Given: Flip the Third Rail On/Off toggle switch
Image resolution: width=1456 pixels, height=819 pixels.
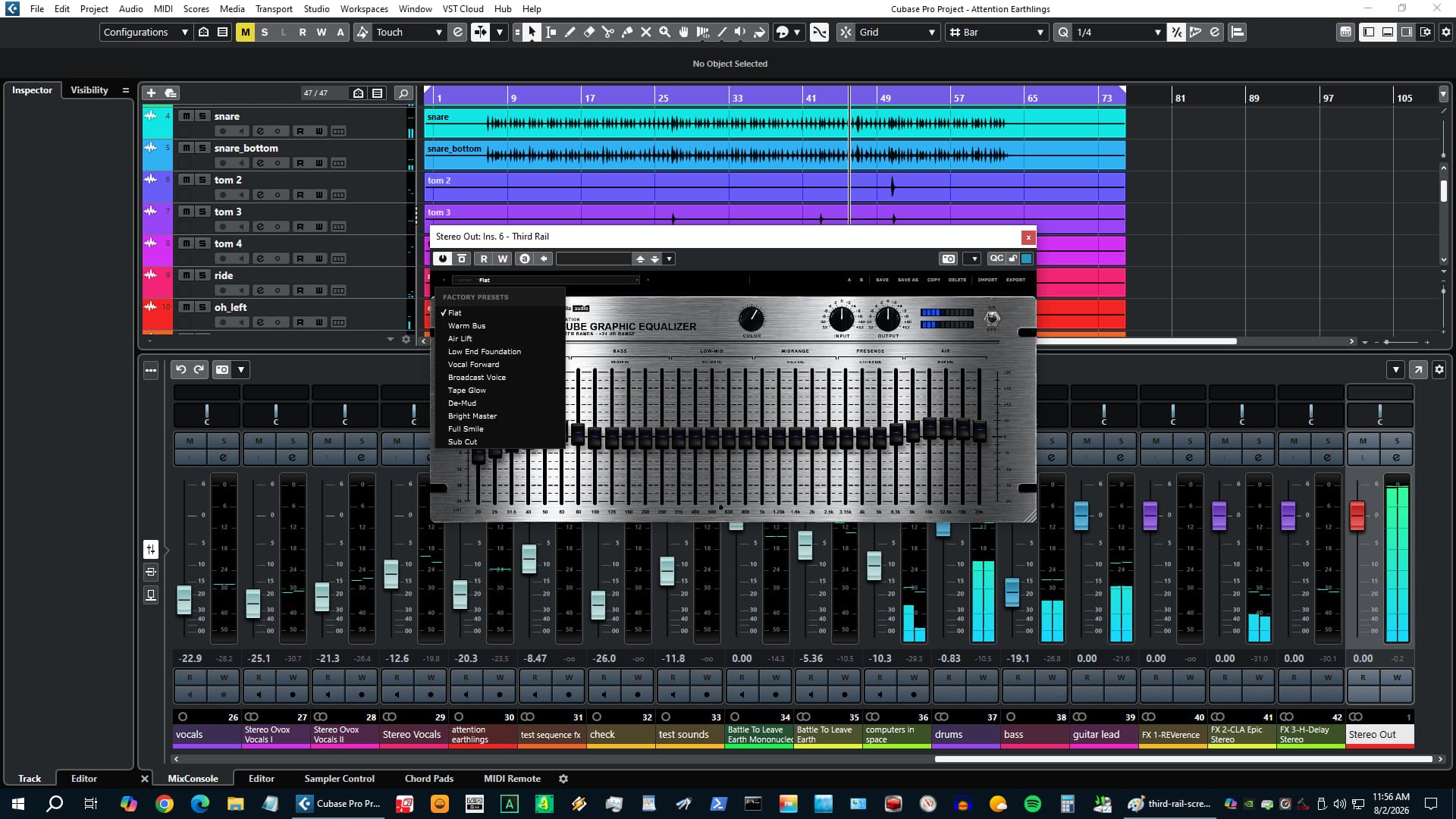Looking at the screenshot, I should click(x=992, y=318).
